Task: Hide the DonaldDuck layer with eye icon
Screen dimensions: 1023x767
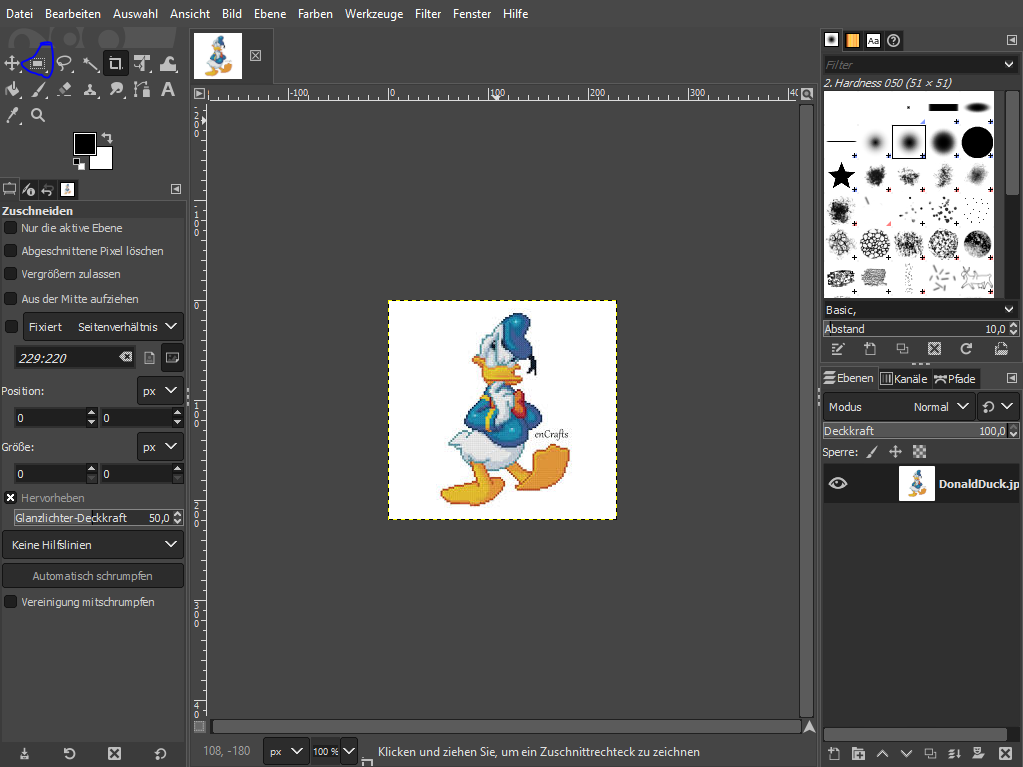Action: tap(838, 483)
